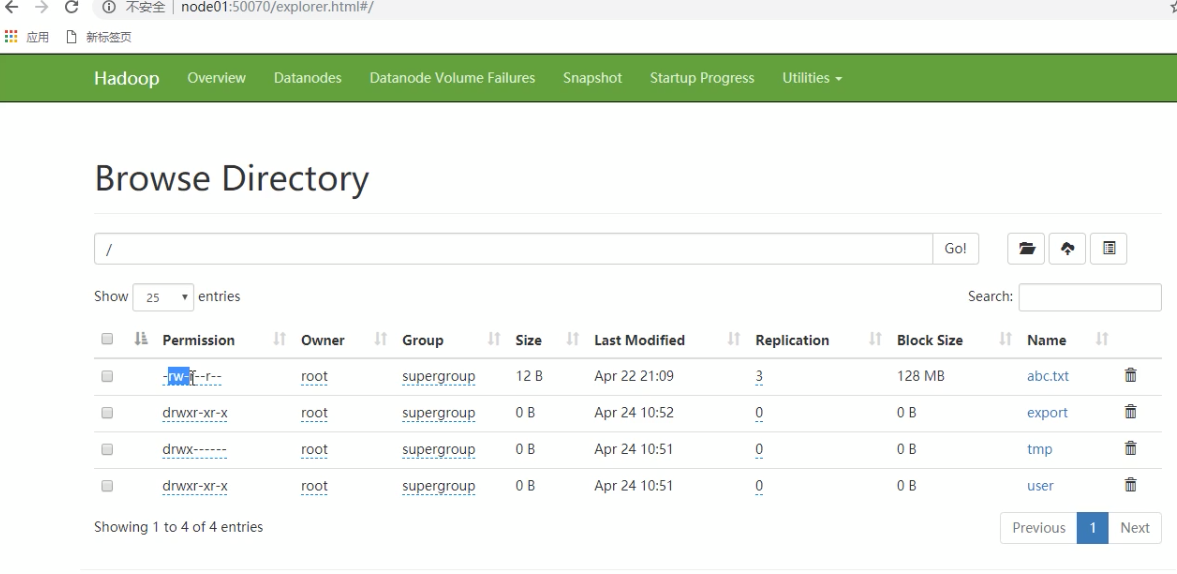
Task: Click the replication value 0 for user
Action: [x=759, y=485]
